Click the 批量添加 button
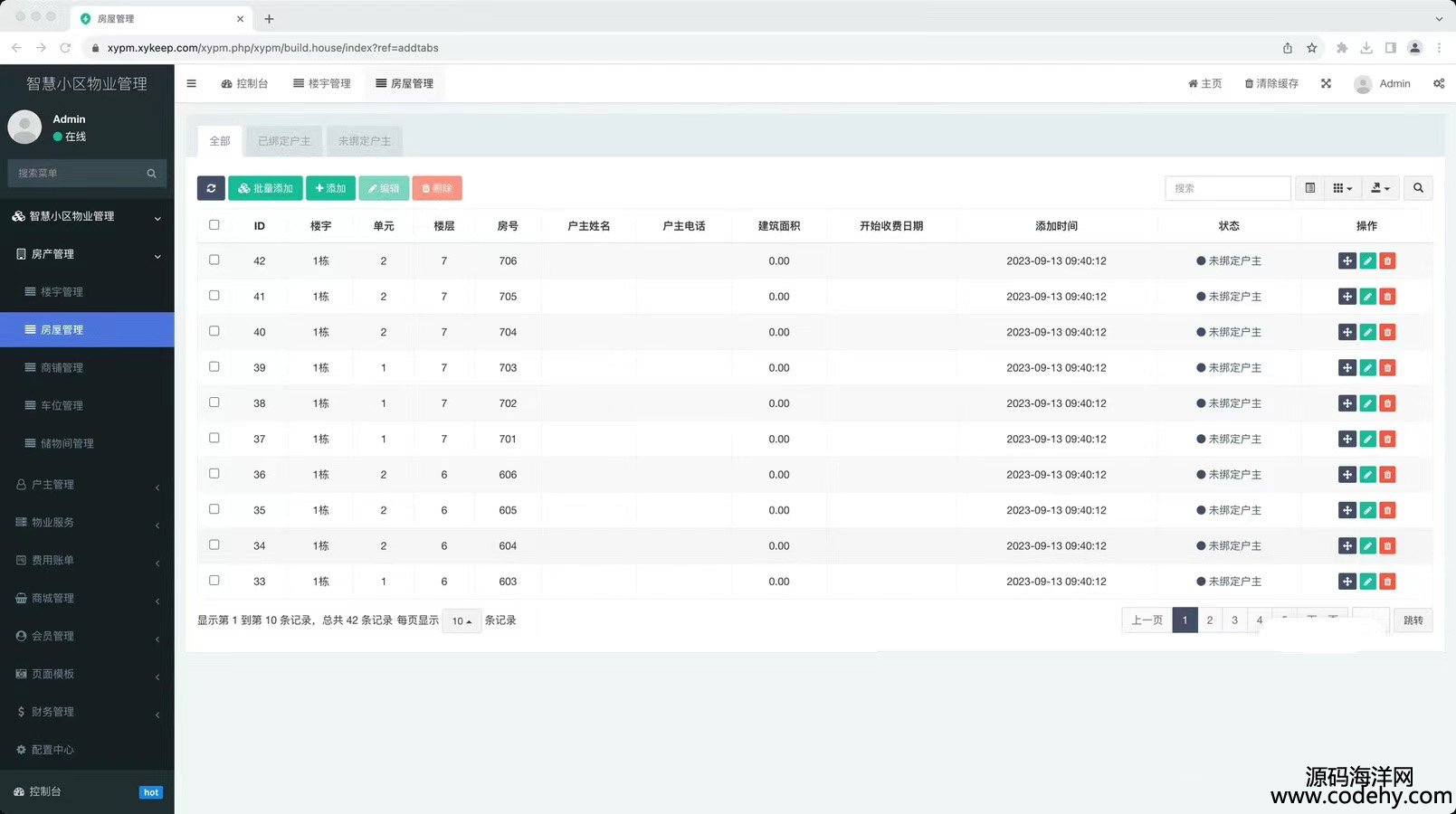This screenshot has height=814, width=1456. [x=265, y=188]
